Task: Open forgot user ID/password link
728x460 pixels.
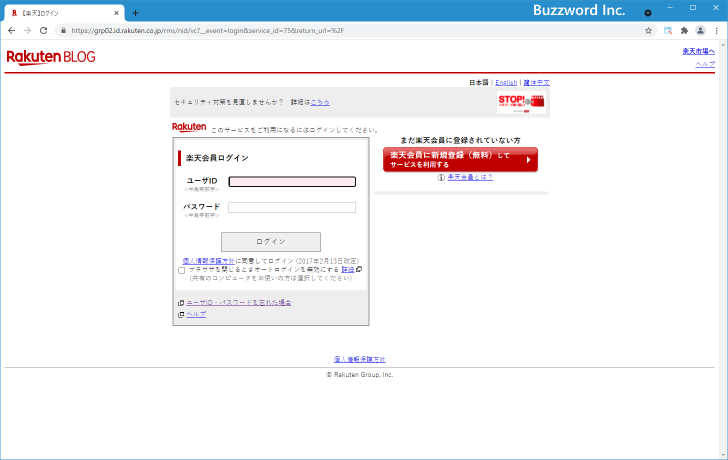Action: [239, 303]
